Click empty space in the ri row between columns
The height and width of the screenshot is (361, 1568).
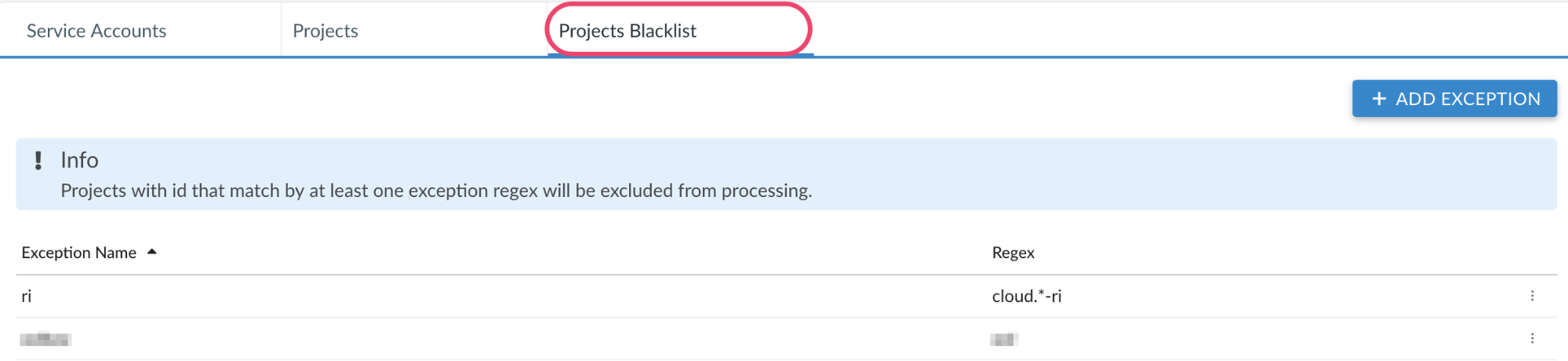[x=510, y=296]
